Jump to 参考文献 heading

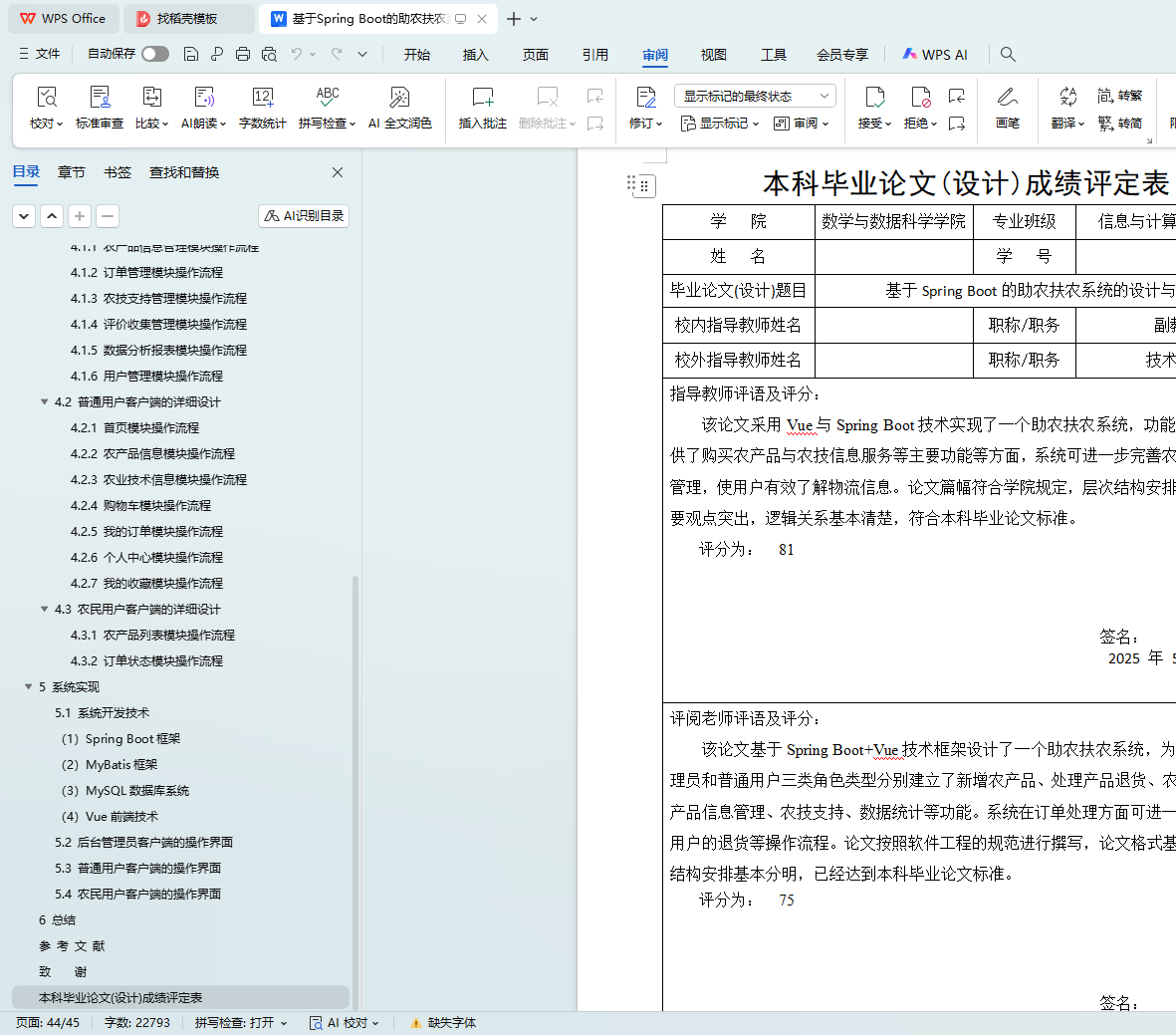[x=72, y=945]
